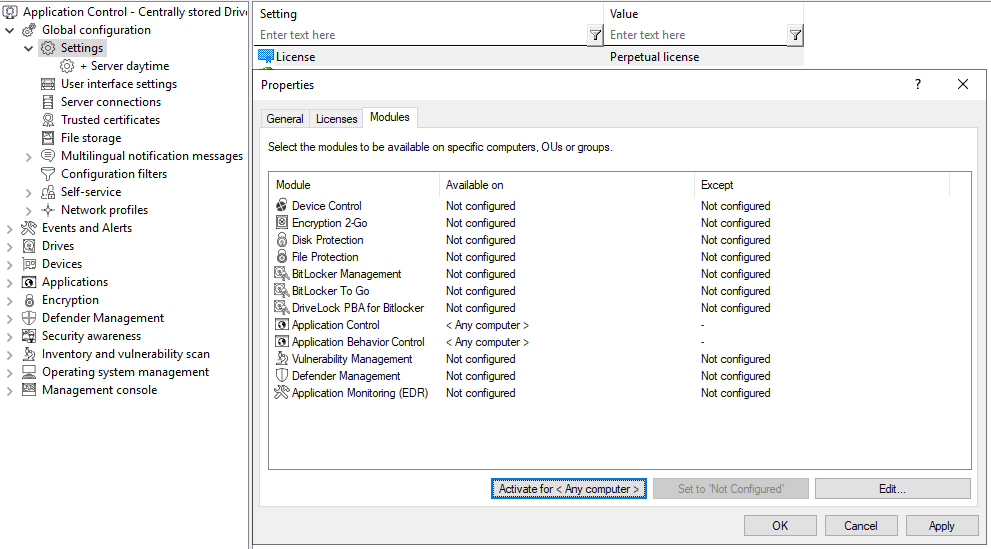Expand the Multilingual notification messages node
The height and width of the screenshot is (549, 991).
coord(29,156)
